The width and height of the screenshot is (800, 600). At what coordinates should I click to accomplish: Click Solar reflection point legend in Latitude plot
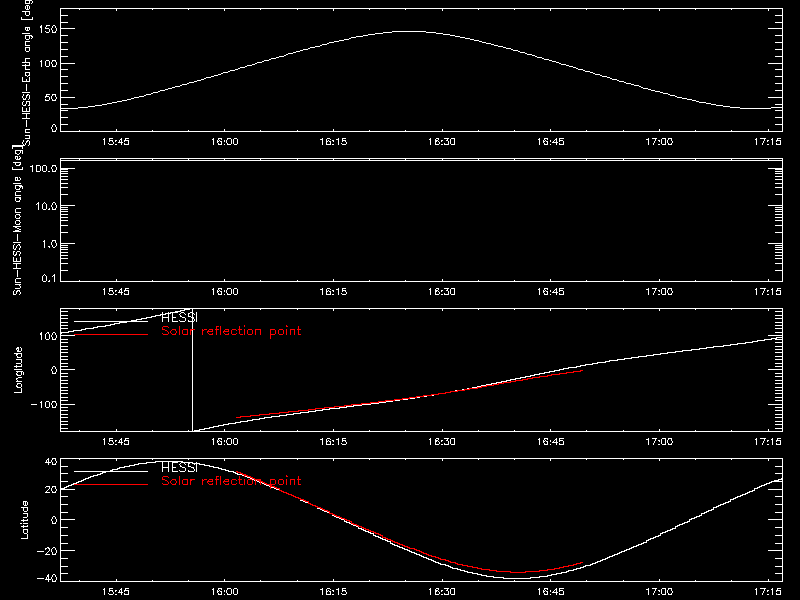231,481
